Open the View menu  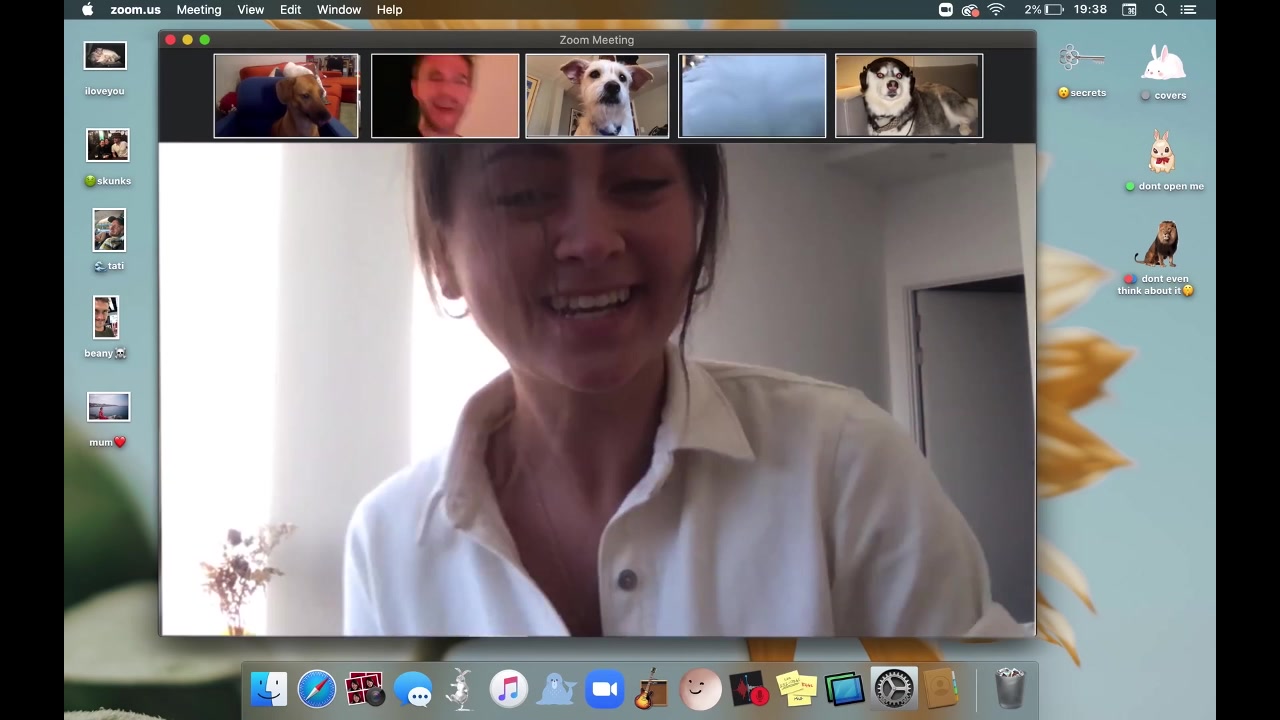pyautogui.click(x=251, y=10)
